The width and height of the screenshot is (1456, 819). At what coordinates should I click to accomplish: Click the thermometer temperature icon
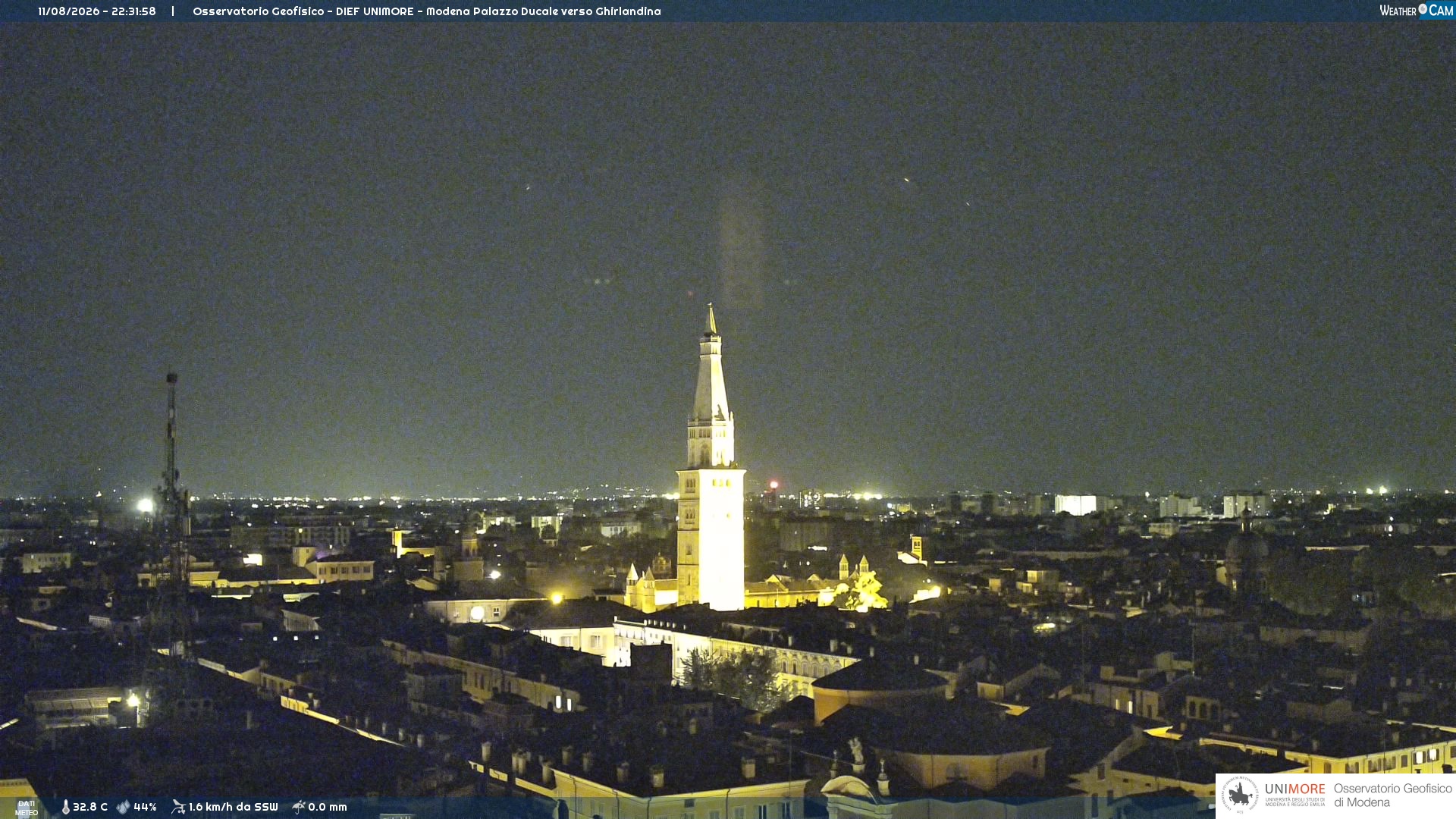pos(66,807)
